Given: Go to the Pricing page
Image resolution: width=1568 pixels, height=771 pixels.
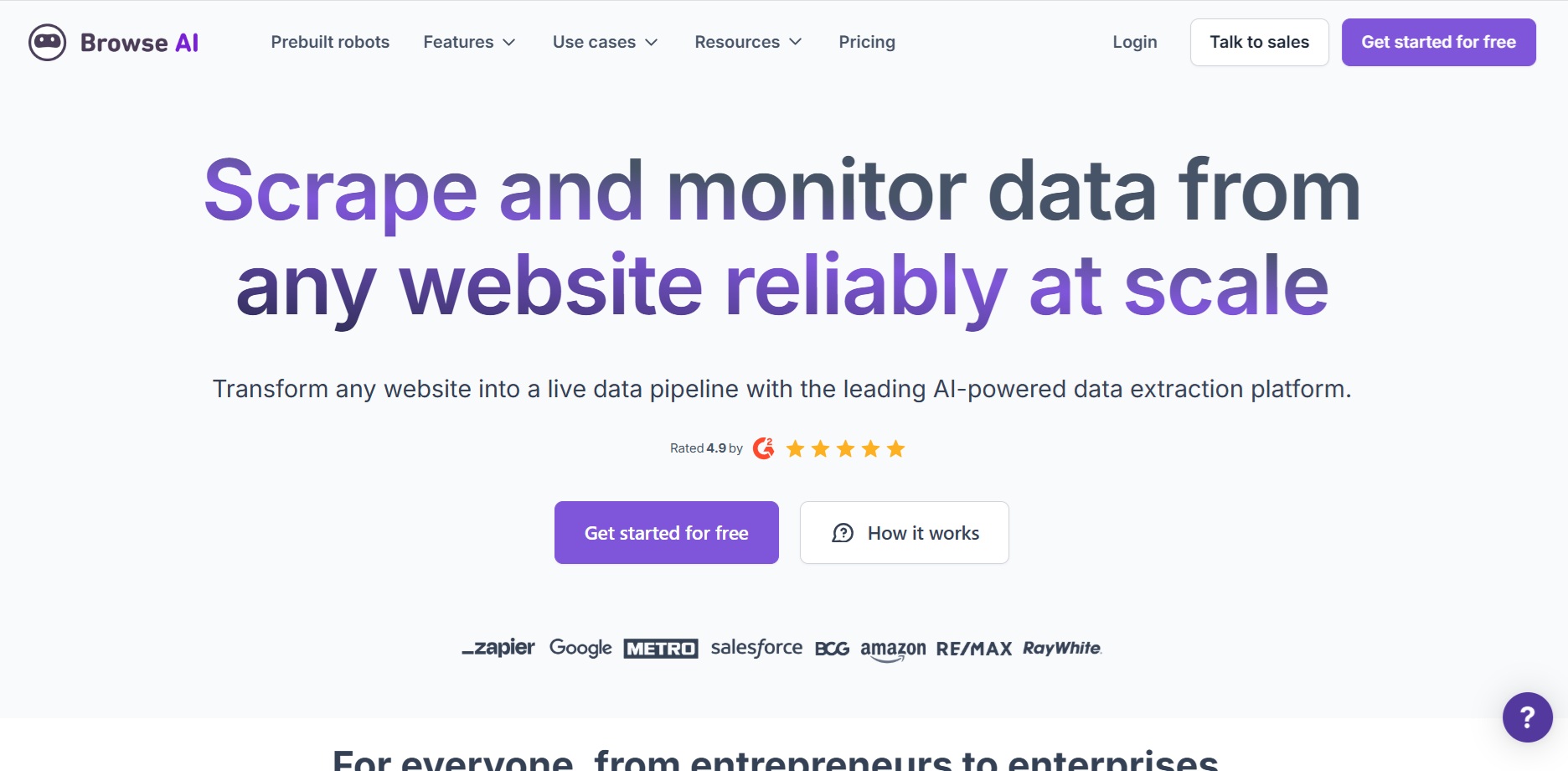Looking at the screenshot, I should click(x=867, y=42).
